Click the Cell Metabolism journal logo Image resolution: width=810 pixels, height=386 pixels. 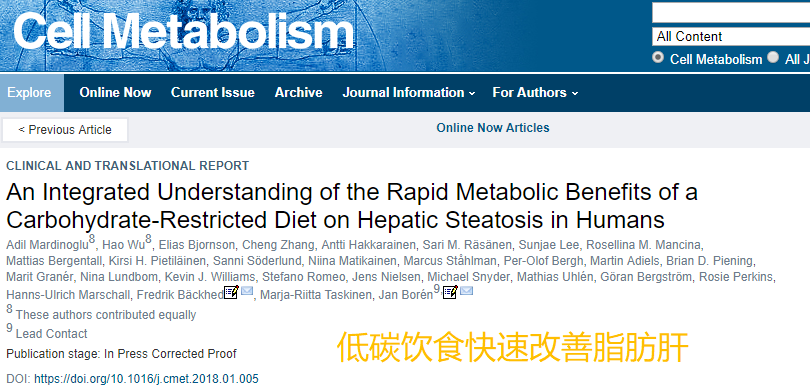tap(183, 30)
